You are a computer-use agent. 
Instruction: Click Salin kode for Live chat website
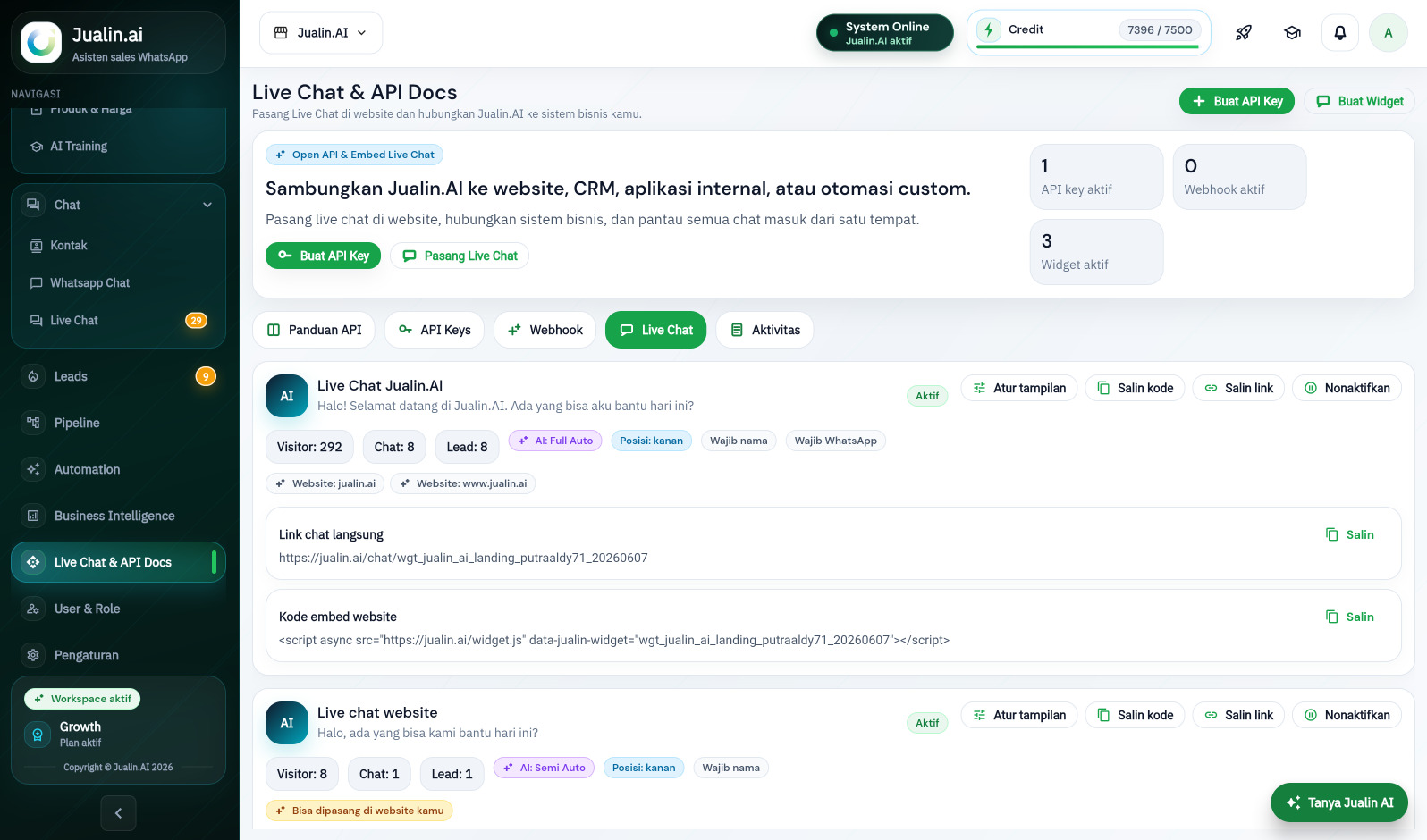(1136, 715)
